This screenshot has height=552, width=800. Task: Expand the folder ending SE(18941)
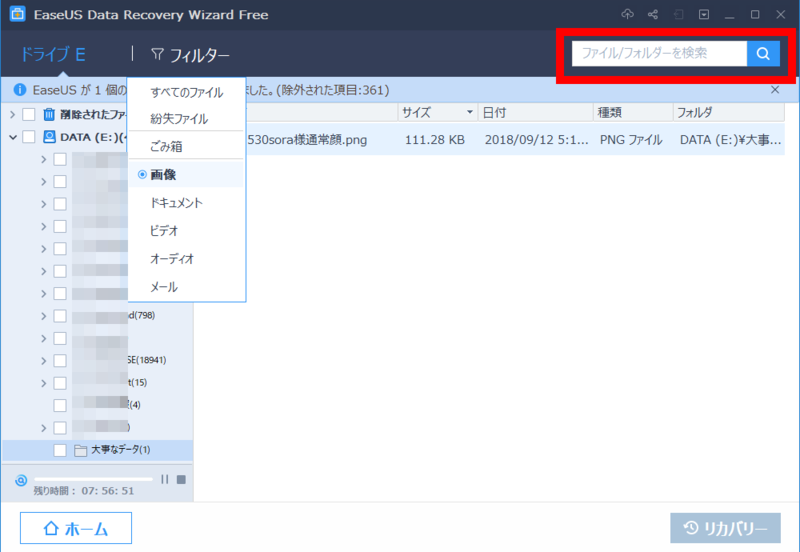(x=44, y=361)
